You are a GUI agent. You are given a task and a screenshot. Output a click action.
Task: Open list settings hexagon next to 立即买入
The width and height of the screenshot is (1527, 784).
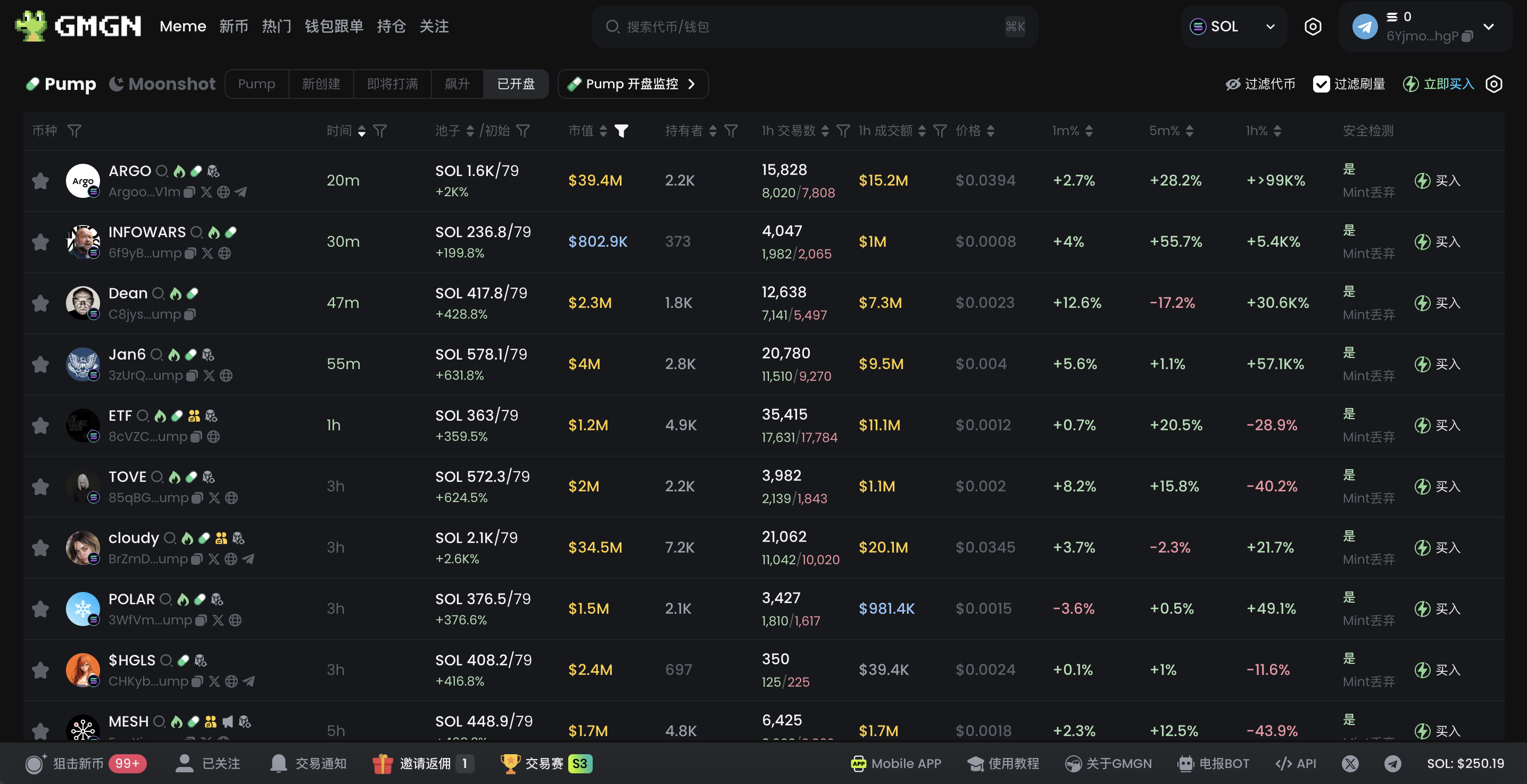tap(1494, 84)
